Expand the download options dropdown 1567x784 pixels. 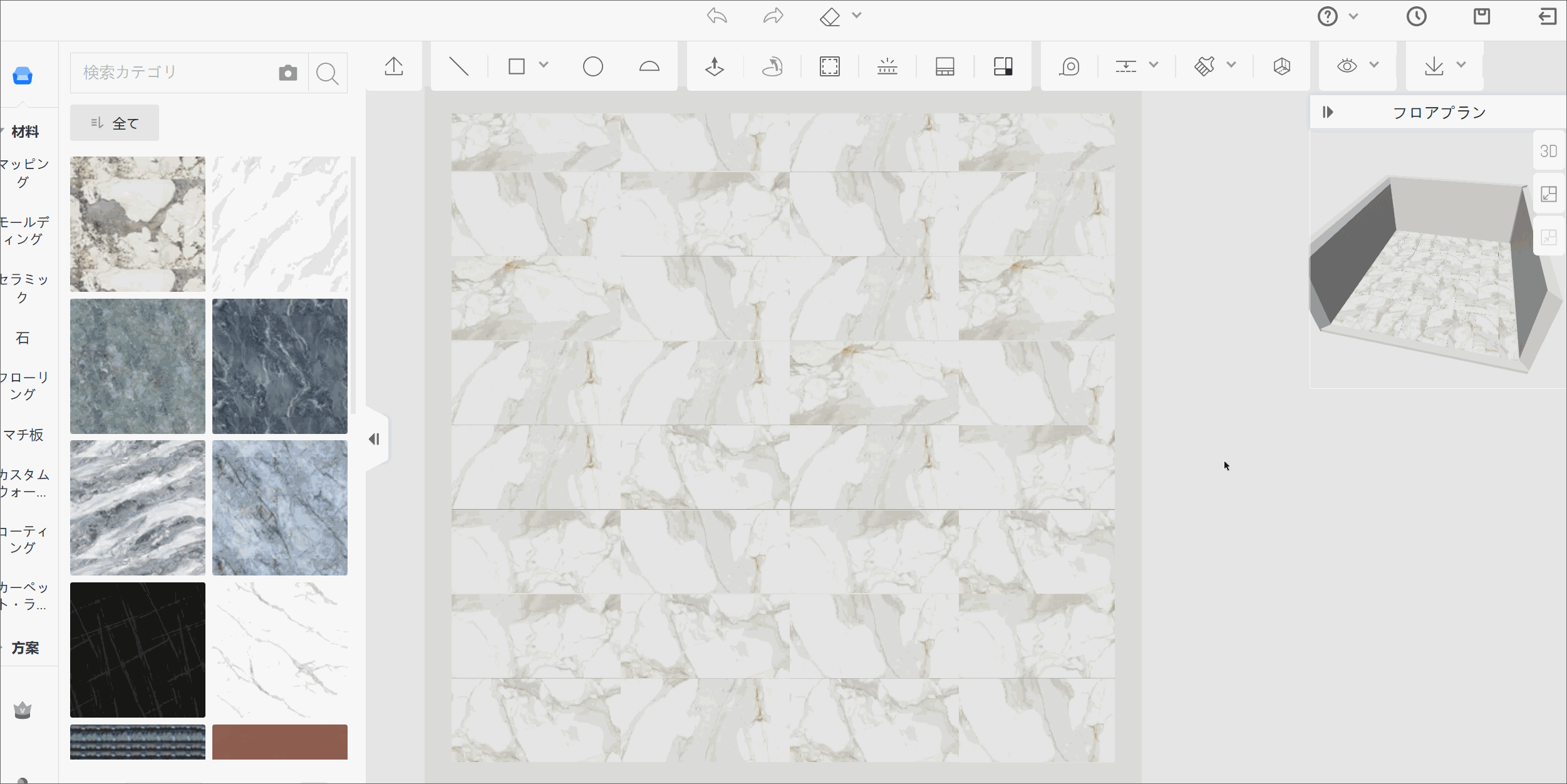click(x=1461, y=64)
